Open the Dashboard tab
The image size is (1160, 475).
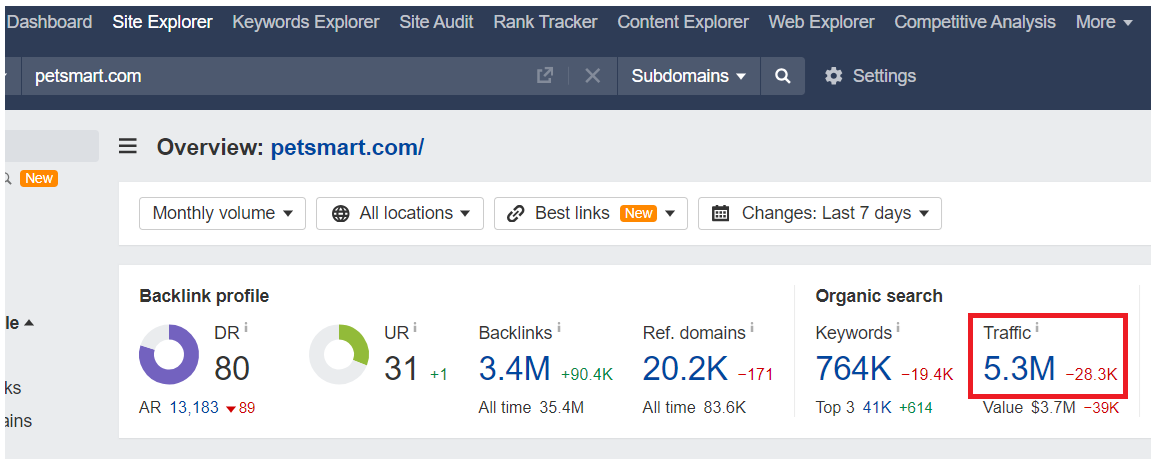tap(49, 22)
